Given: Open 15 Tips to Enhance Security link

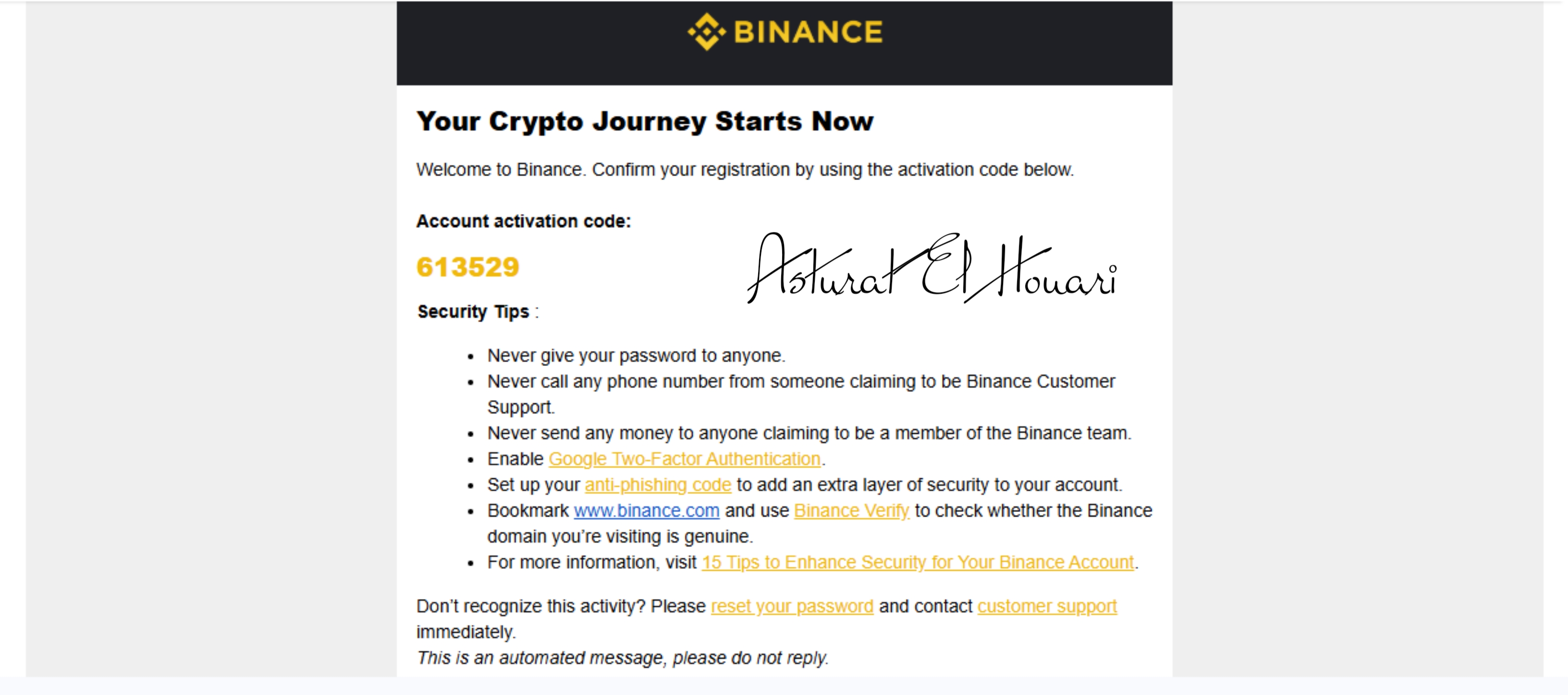Looking at the screenshot, I should pyautogui.click(x=918, y=562).
